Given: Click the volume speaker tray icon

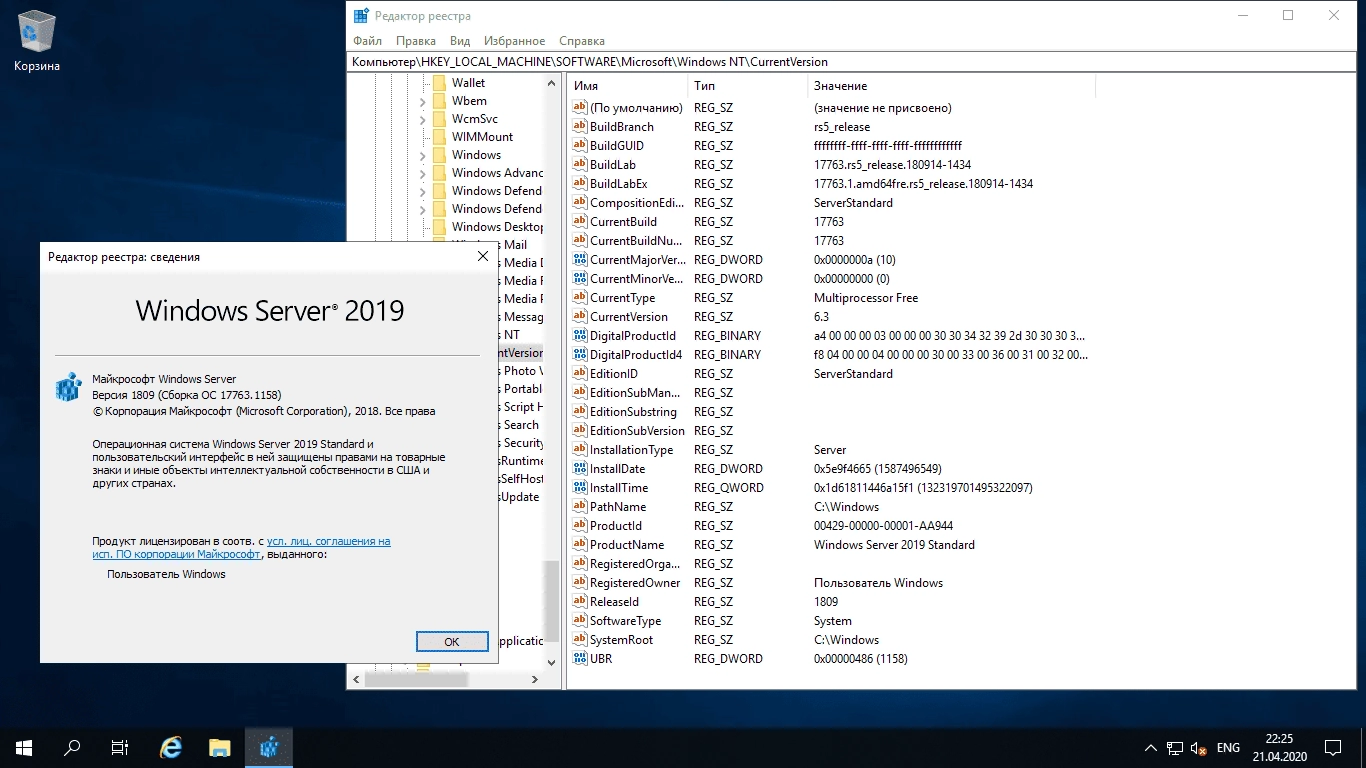Looking at the screenshot, I should click(1198, 748).
